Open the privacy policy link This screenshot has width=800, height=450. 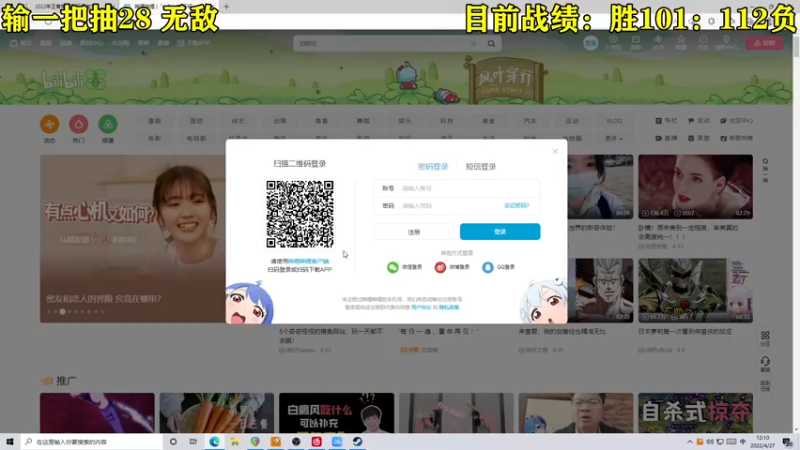click(x=449, y=307)
